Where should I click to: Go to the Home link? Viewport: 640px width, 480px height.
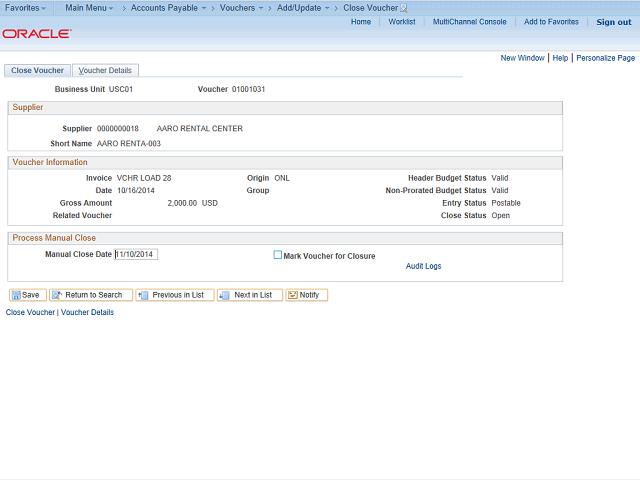(361, 22)
